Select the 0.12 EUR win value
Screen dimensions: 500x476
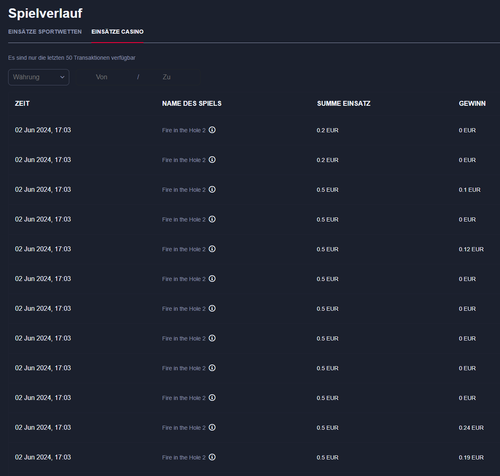[x=471, y=250]
